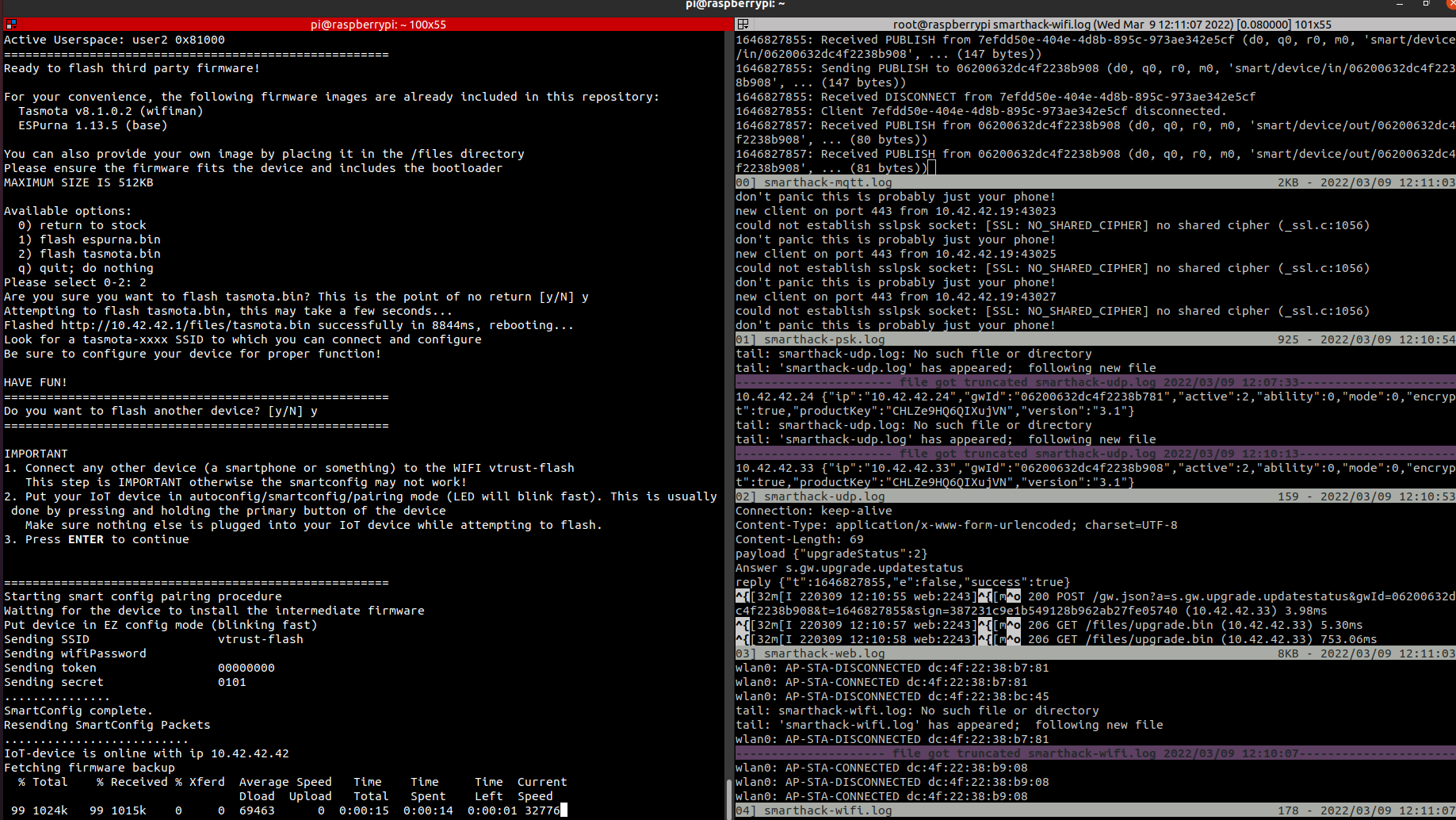Click the smarthack-web.log status bar
This screenshot has height=820, width=1456.
pos(1094,653)
